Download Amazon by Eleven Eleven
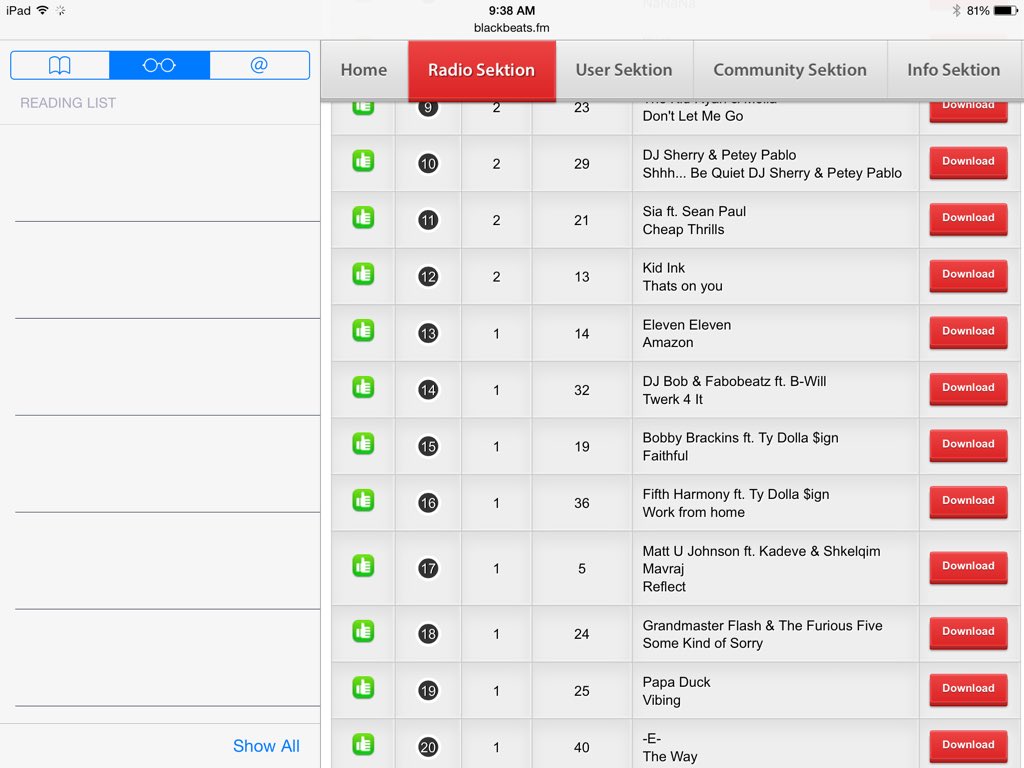Screen dimensions: 1024x768 tap(968, 331)
